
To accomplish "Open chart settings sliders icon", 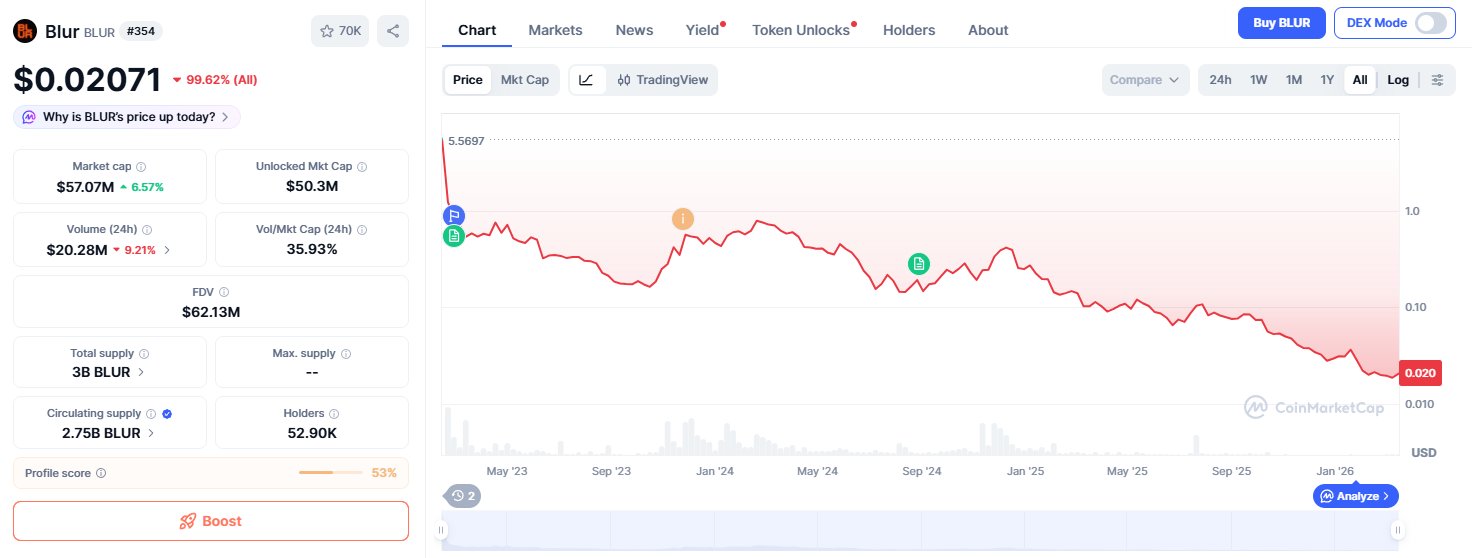I will coord(1438,80).
